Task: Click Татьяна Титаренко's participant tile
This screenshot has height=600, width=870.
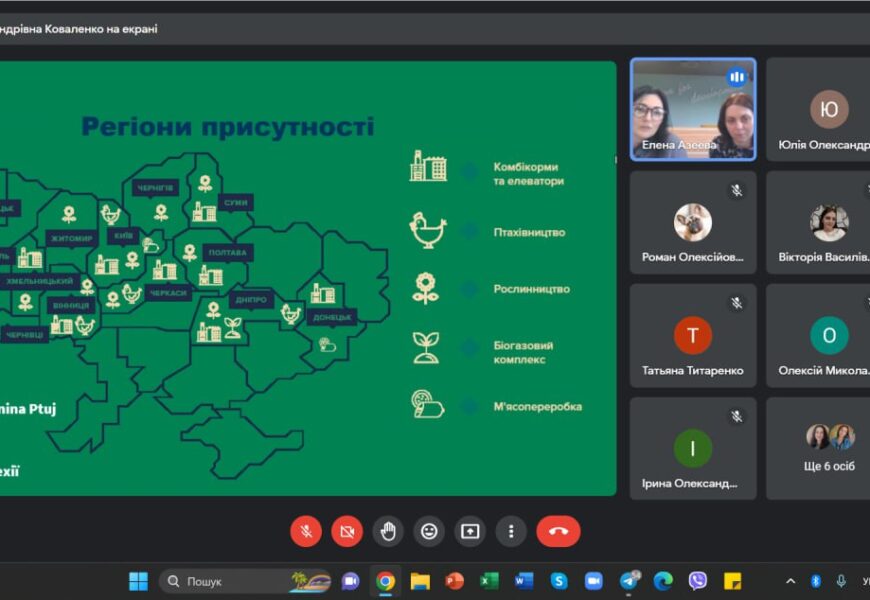Action: point(693,335)
